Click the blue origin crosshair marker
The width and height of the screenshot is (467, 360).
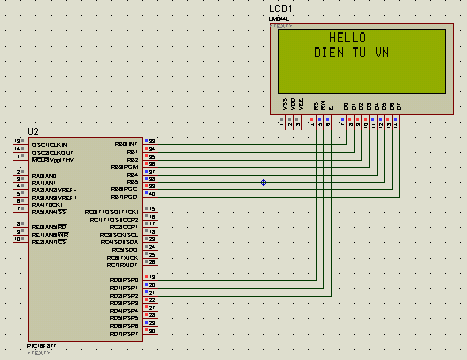[x=263, y=182]
